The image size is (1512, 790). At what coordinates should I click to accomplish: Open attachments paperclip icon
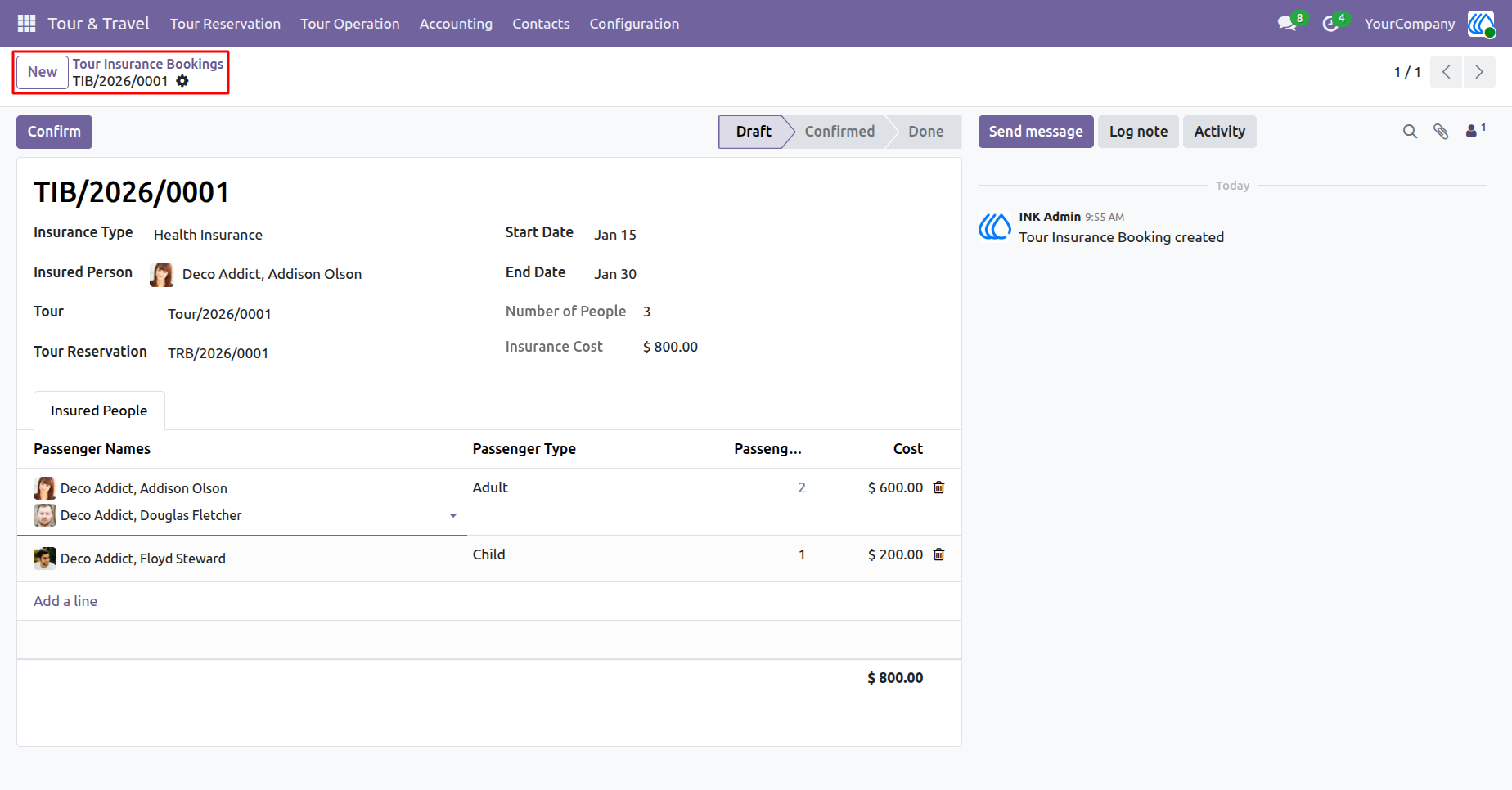click(1441, 132)
